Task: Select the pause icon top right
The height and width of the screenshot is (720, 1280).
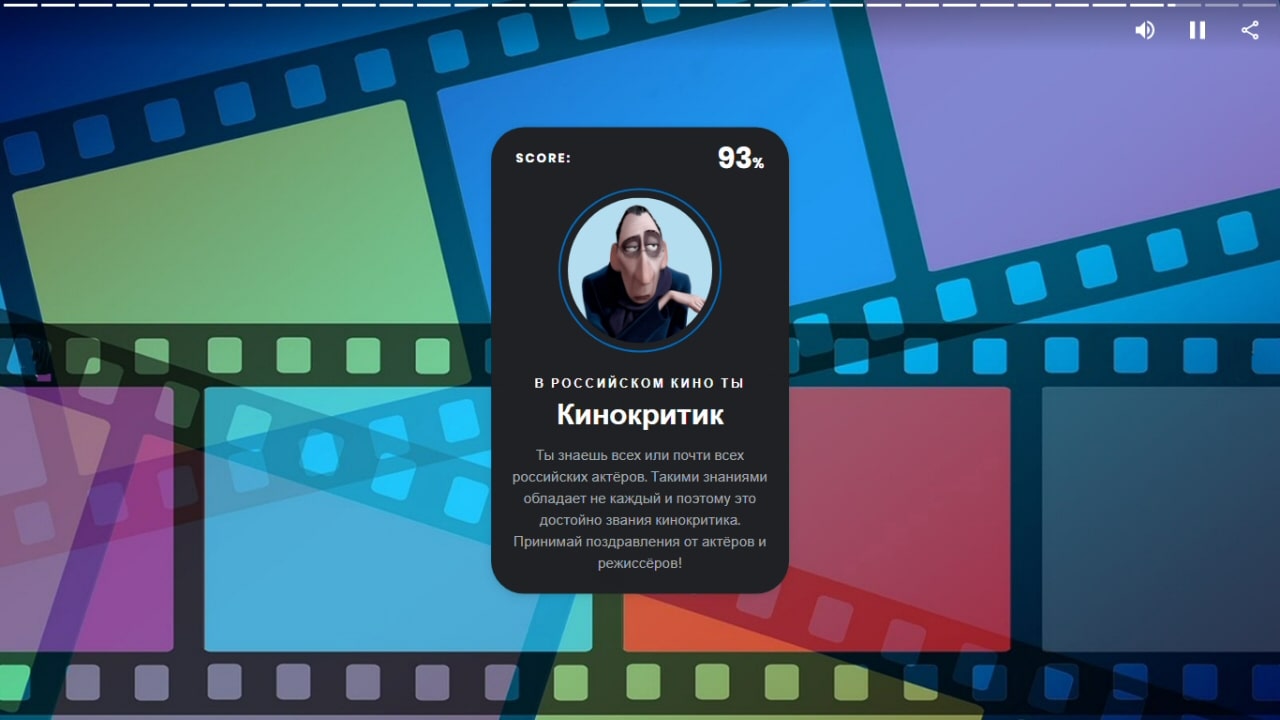Action: pos(1196,30)
